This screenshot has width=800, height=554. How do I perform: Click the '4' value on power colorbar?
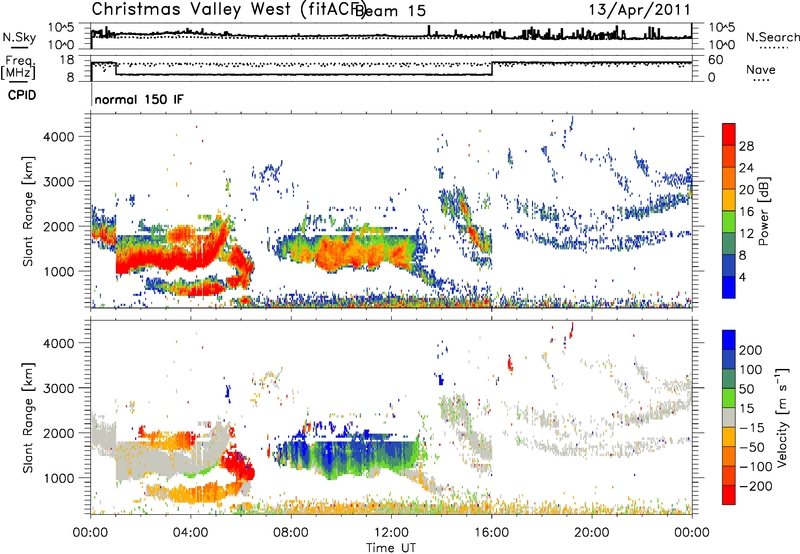click(742, 277)
